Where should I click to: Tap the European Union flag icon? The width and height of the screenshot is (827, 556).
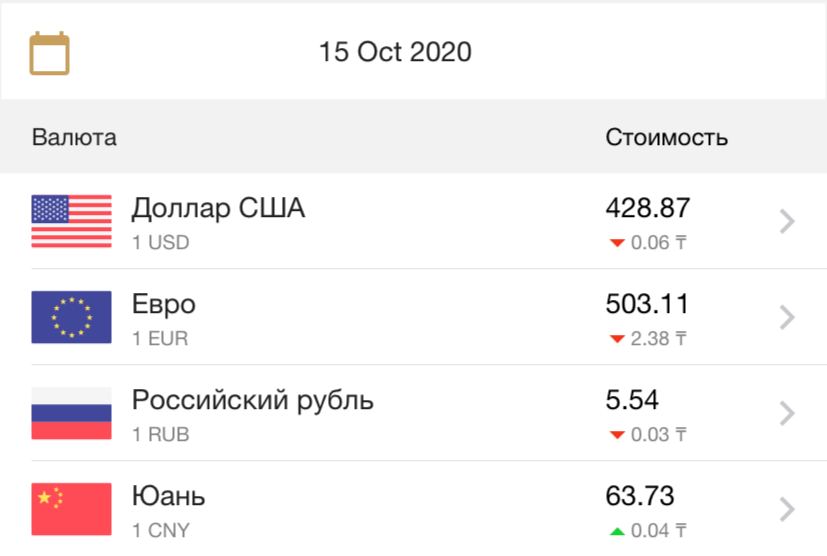[x=71, y=317]
